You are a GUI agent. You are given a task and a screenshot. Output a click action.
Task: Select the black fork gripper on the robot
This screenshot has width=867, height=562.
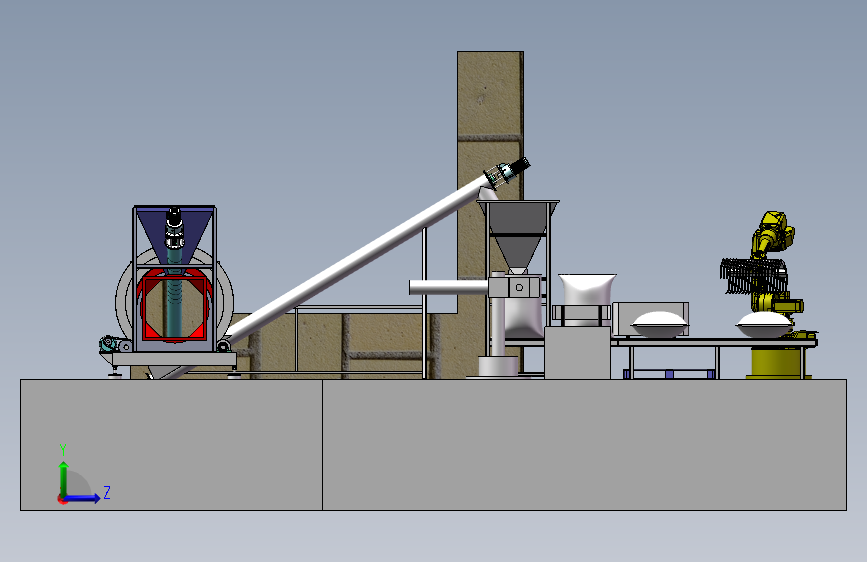753,275
